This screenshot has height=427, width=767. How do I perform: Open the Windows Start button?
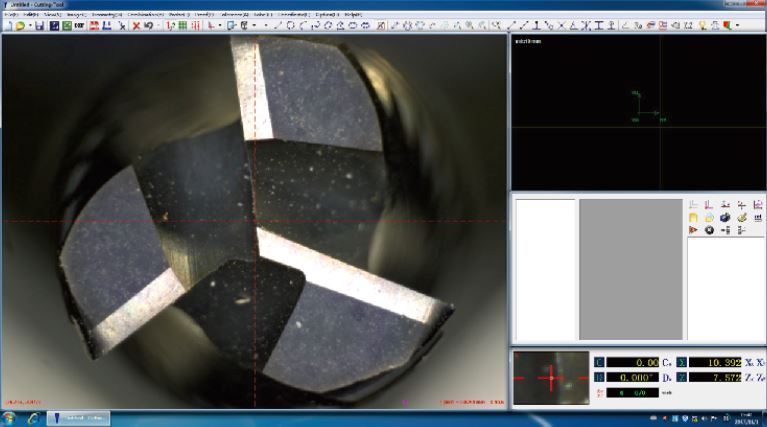[x=12, y=417]
